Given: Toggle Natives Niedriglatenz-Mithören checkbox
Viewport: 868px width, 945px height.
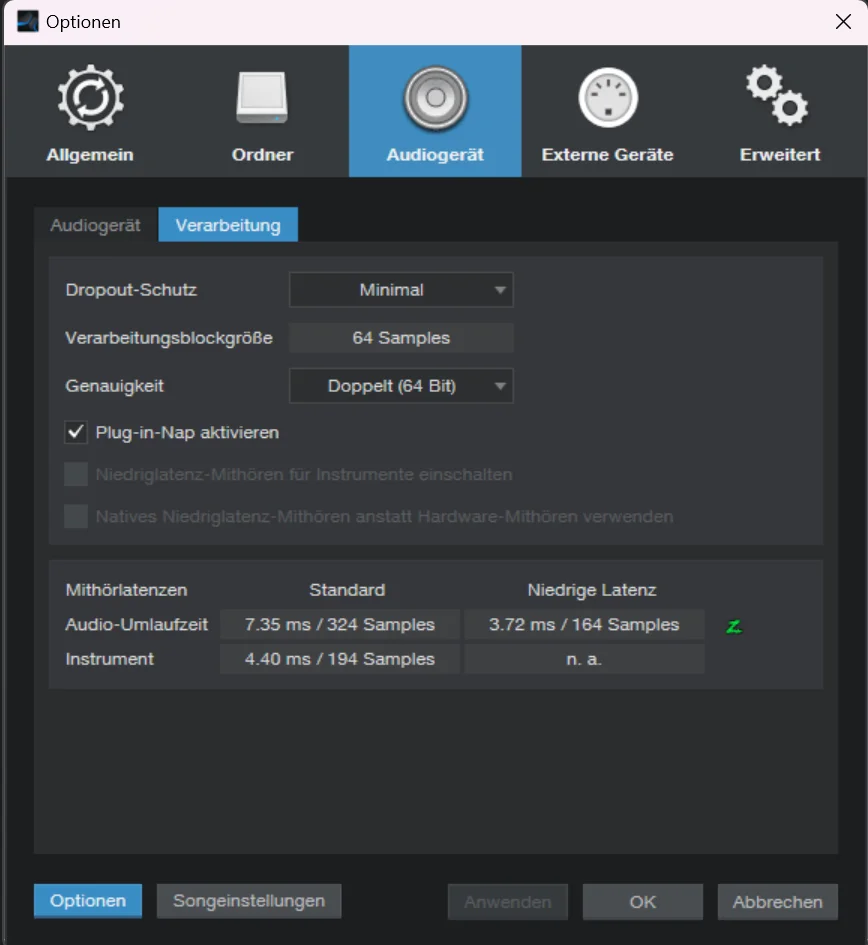Looking at the screenshot, I should (x=76, y=516).
